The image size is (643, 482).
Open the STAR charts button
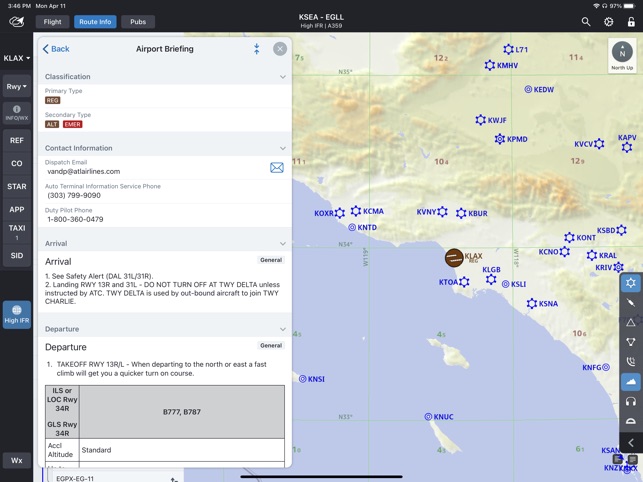[x=17, y=186]
